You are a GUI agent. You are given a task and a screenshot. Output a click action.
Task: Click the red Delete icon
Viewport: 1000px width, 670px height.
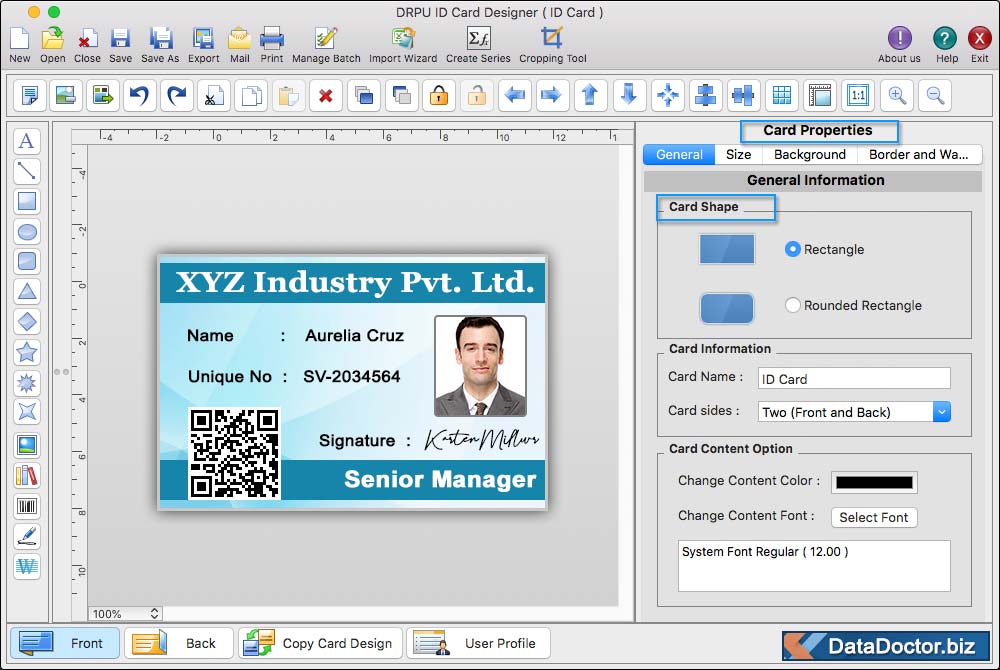(x=325, y=96)
